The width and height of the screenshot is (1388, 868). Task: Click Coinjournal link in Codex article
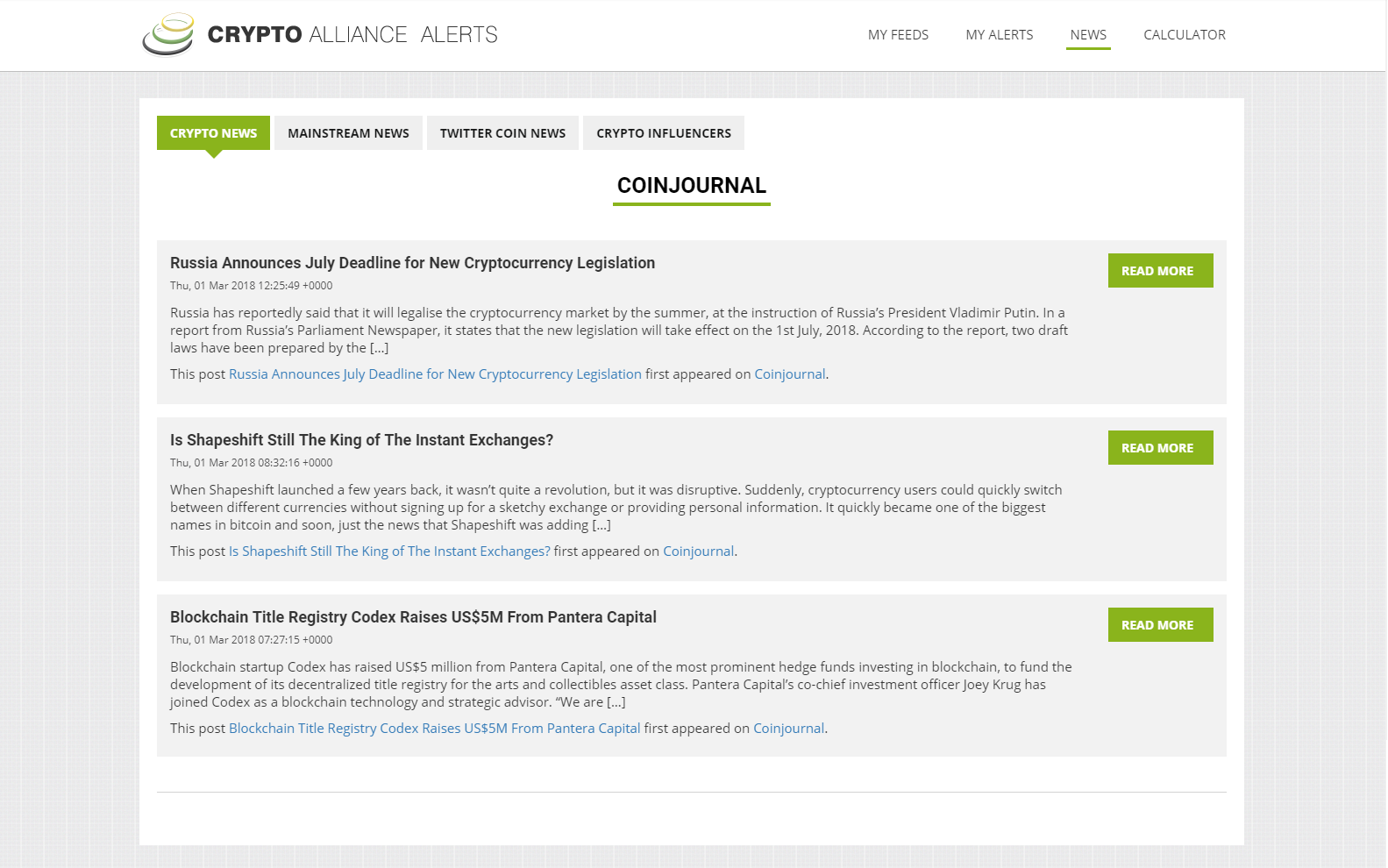pyautogui.click(x=788, y=729)
